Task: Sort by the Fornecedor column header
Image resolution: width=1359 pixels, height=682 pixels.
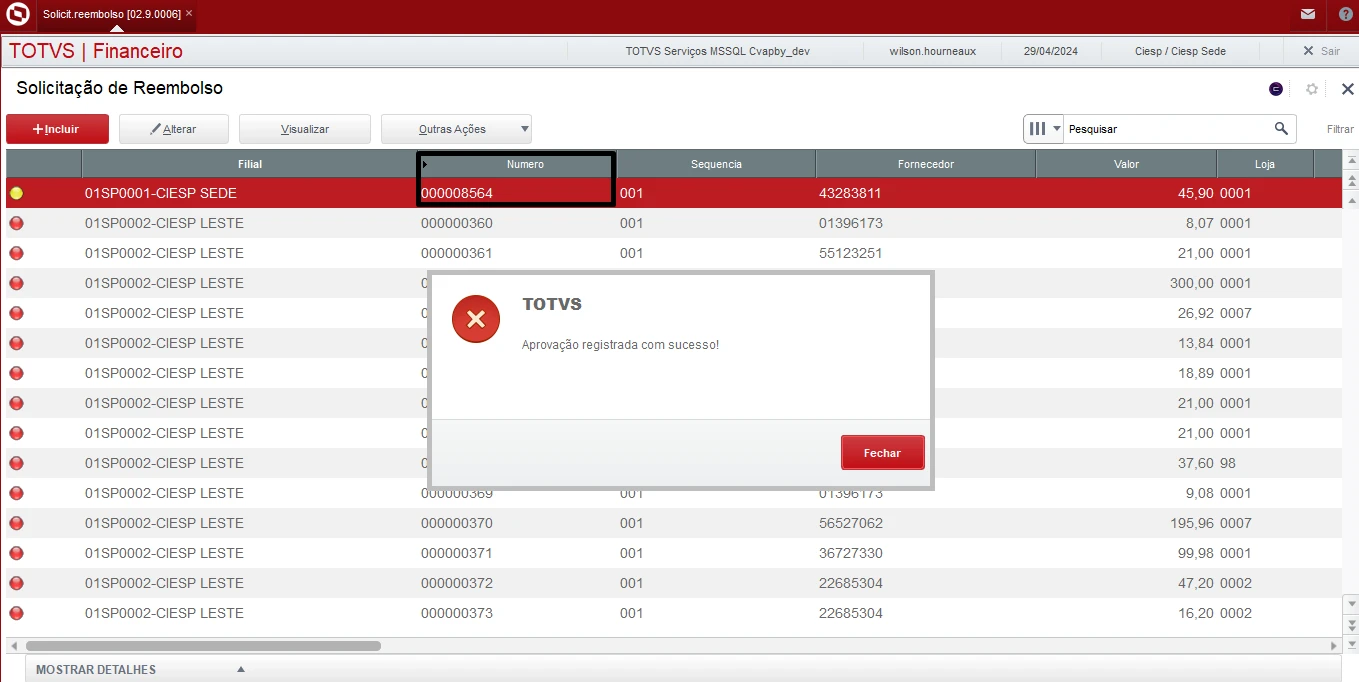Action: click(925, 164)
